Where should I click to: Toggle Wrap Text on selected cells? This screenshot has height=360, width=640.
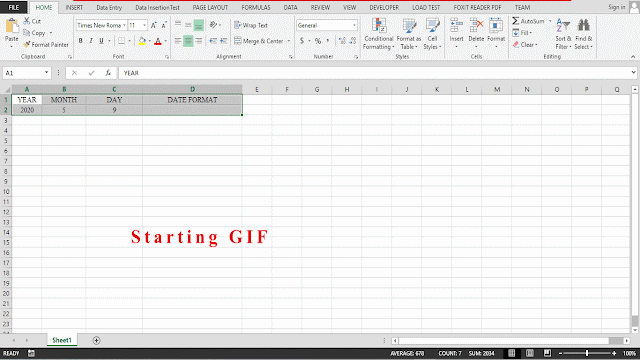(x=251, y=25)
